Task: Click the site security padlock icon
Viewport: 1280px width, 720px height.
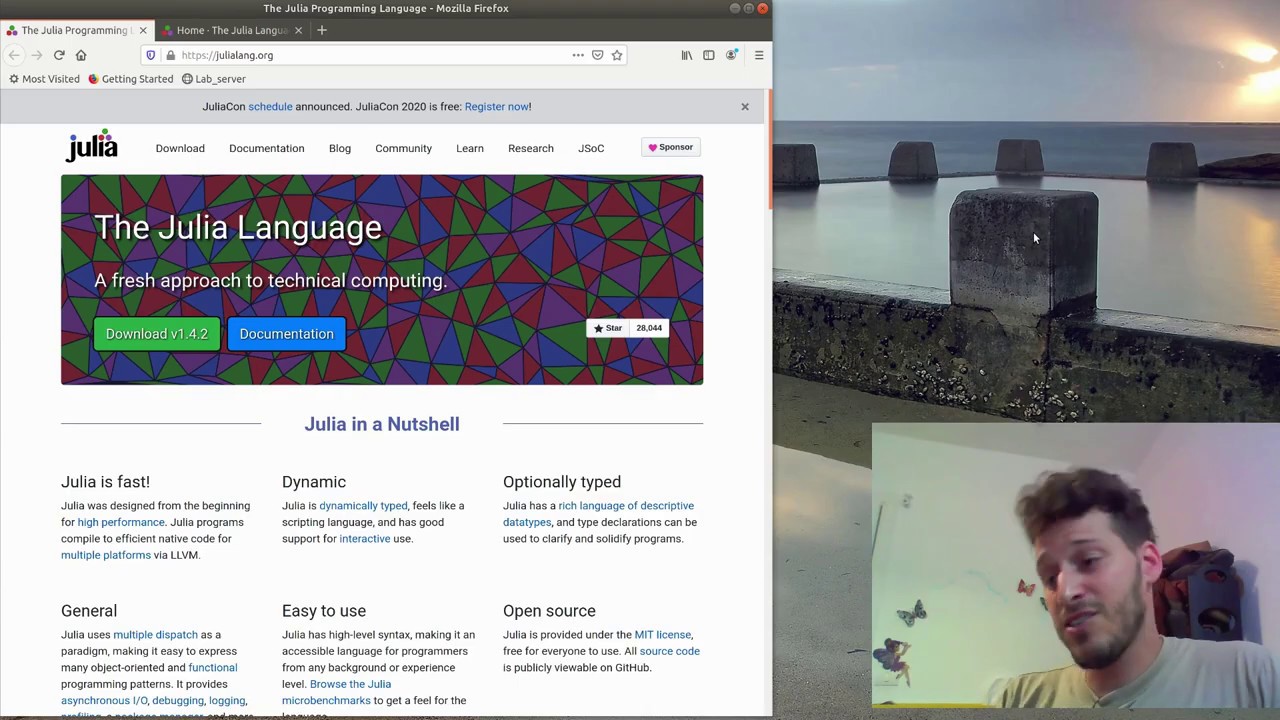Action: point(170,55)
